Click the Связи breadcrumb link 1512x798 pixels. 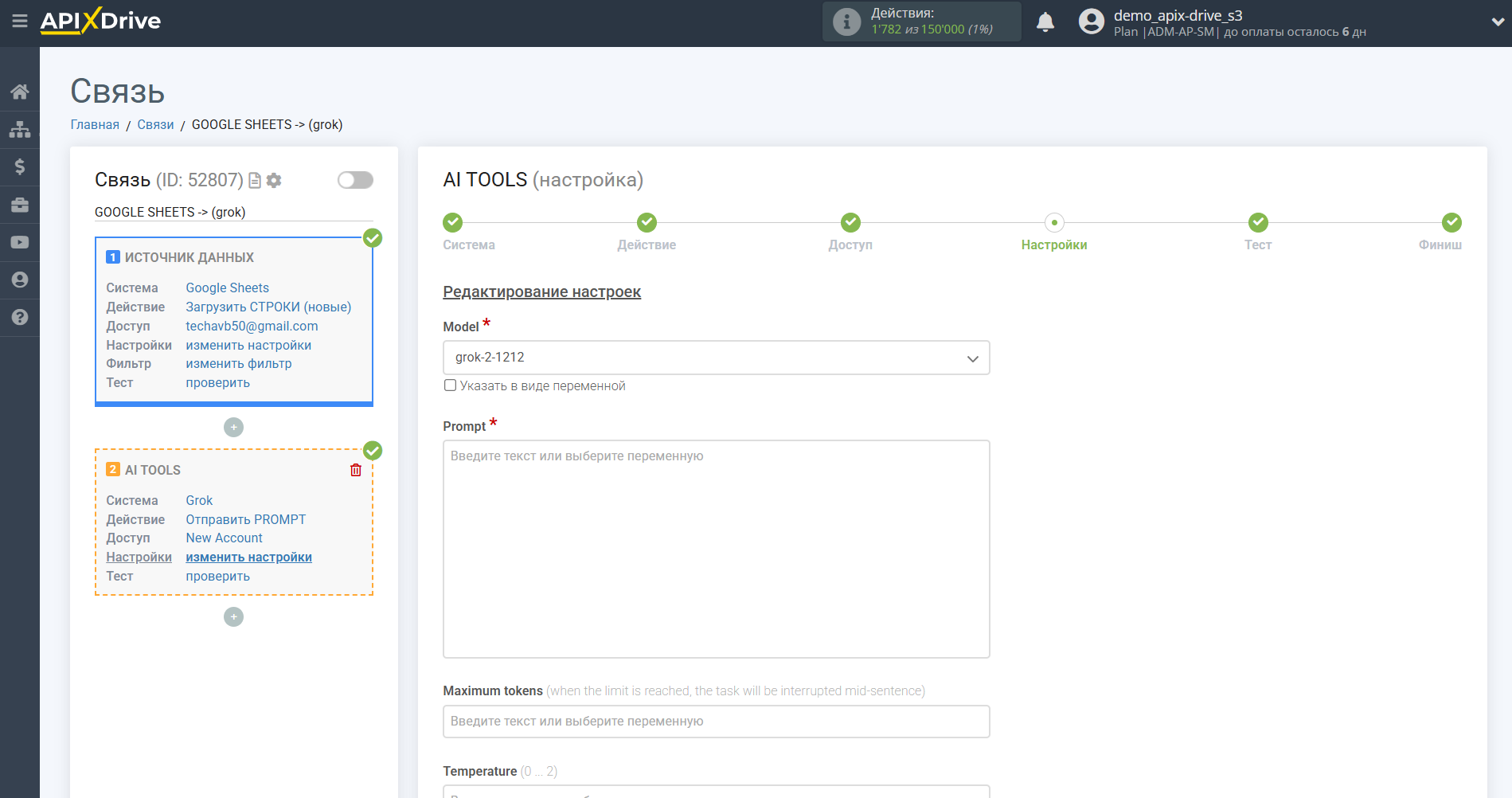point(155,124)
